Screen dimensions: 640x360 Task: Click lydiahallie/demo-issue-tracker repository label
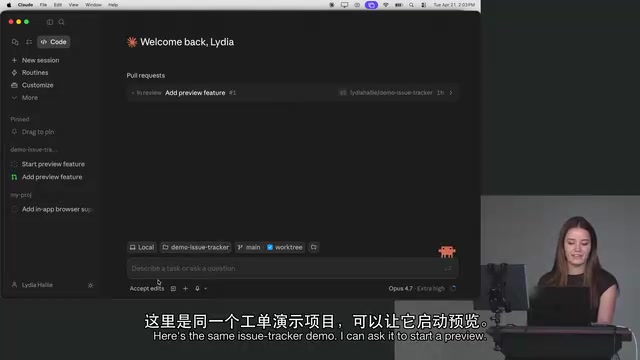(391, 93)
